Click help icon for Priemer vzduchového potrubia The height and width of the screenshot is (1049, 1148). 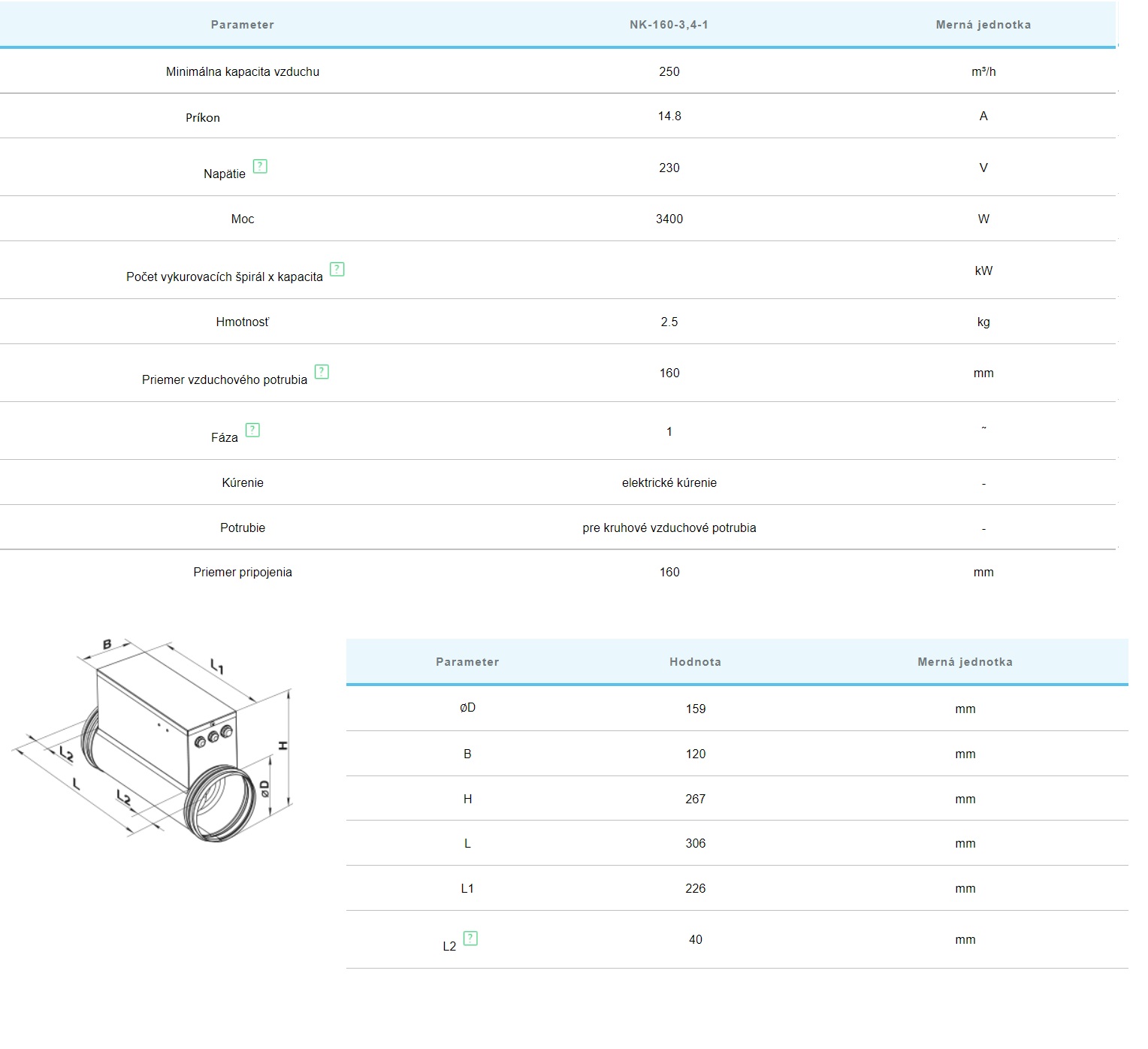pyautogui.click(x=322, y=371)
